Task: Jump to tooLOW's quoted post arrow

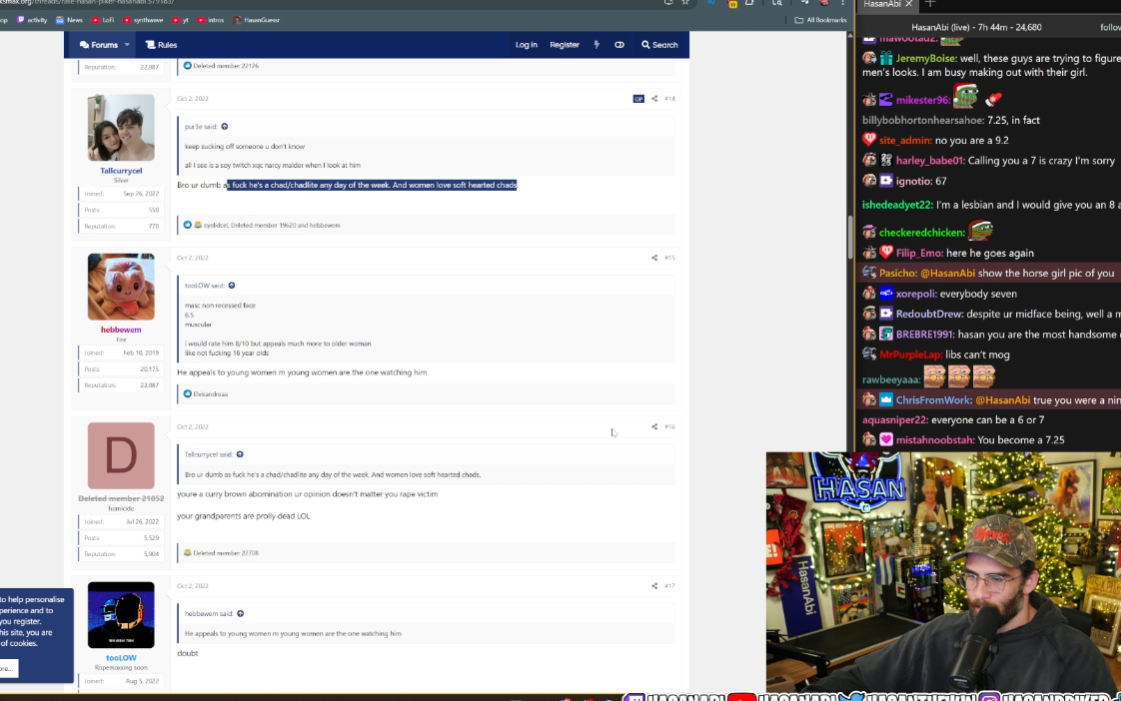Action: pyautogui.click(x=232, y=286)
